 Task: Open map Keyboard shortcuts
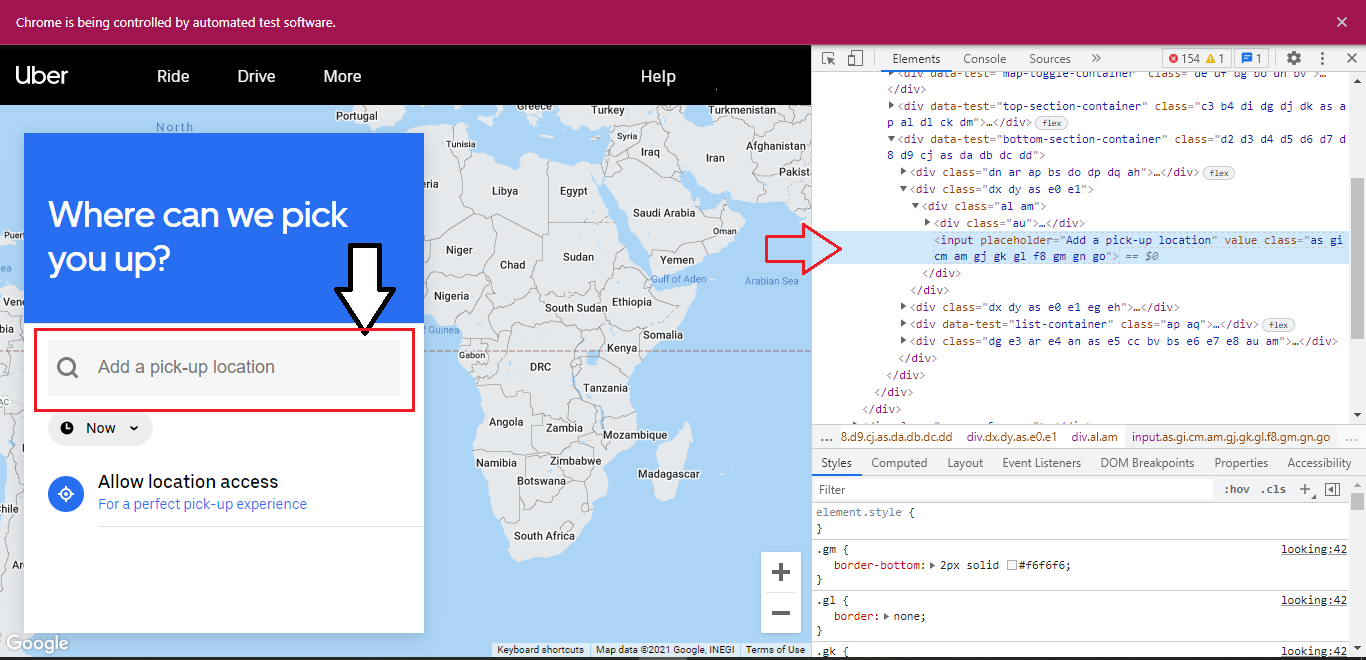point(541,650)
